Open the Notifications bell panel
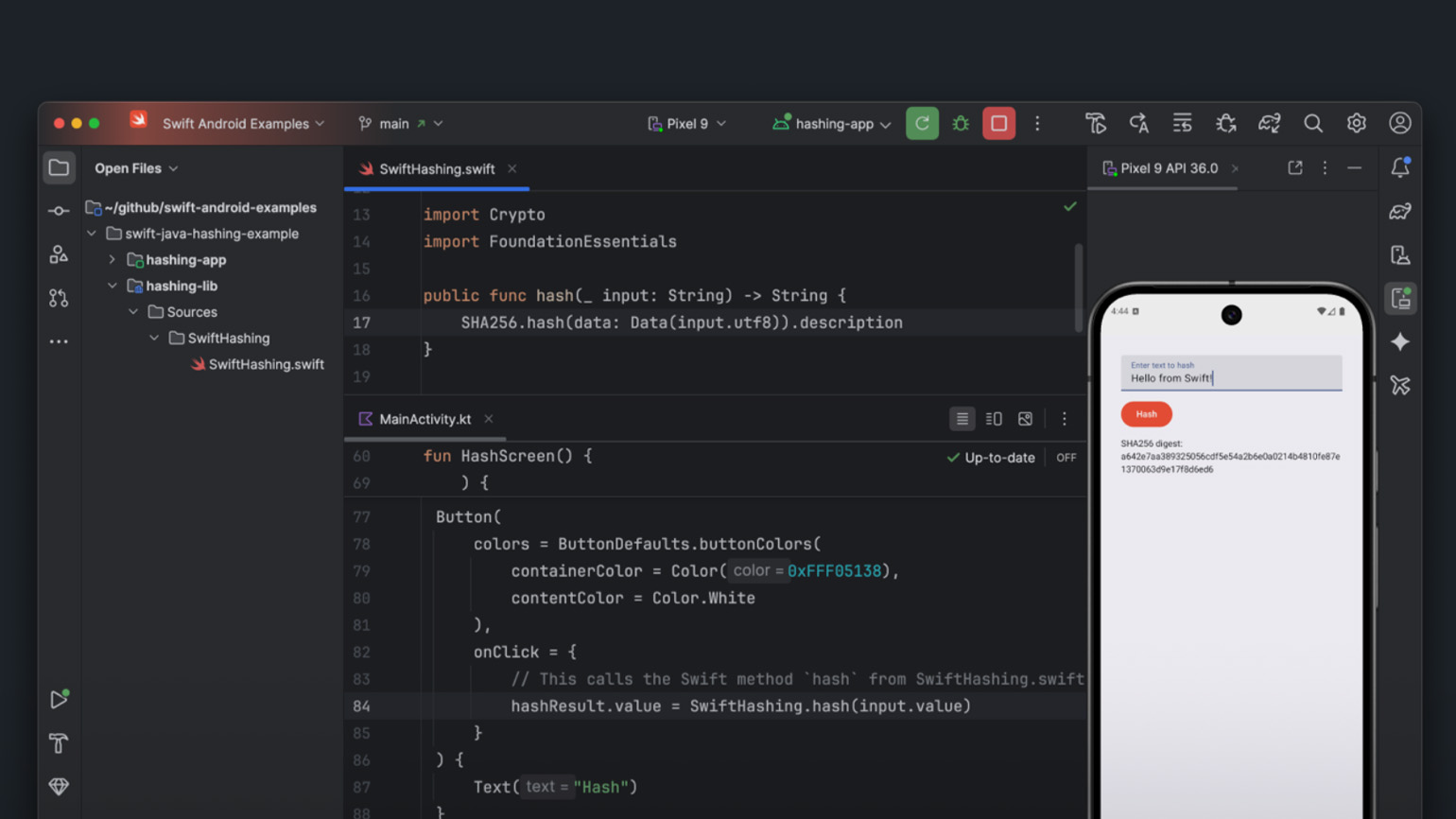The height and width of the screenshot is (819, 1456). pos(1400,168)
